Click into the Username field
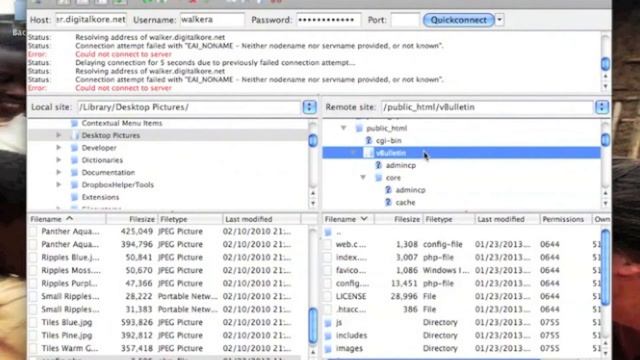The width and height of the screenshot is (640, 360). pos(212,20)
